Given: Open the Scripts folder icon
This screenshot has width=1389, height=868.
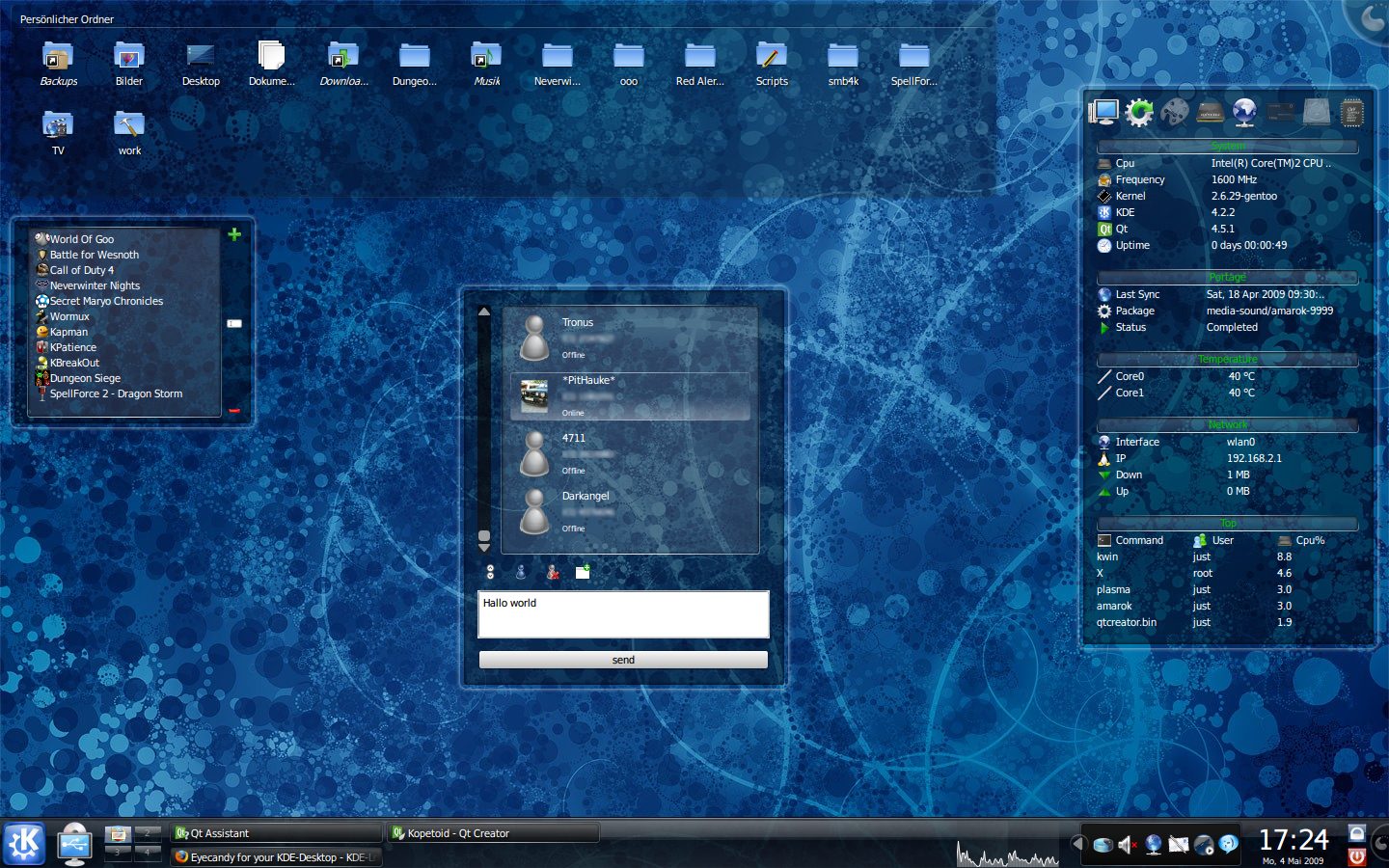Looking at the screenshot, I should (x=772, y=57).
